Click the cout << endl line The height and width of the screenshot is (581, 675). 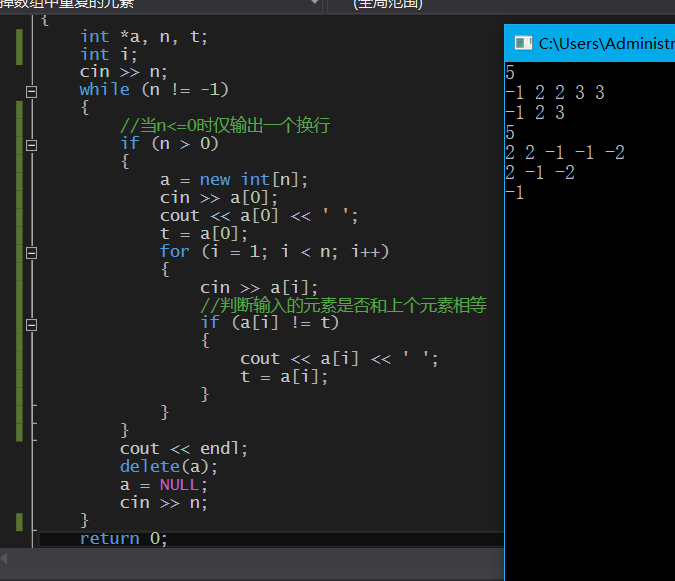click(x=183, y=449)
